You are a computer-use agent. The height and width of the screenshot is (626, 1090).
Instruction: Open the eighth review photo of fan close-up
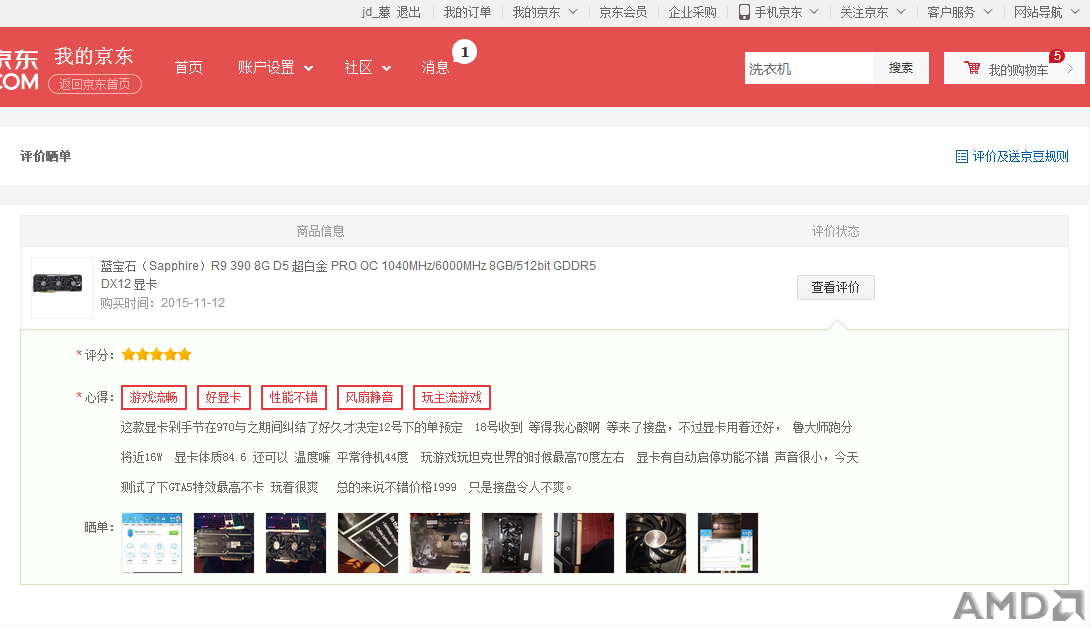[656, 543]
